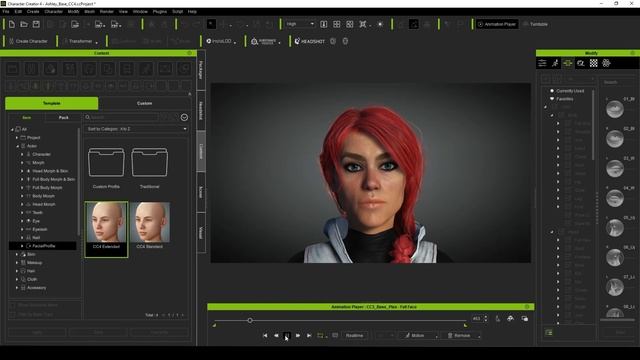Click the Modify panel sliders icon
Viewport: 640px width, 360px height.
click(542, 63)
